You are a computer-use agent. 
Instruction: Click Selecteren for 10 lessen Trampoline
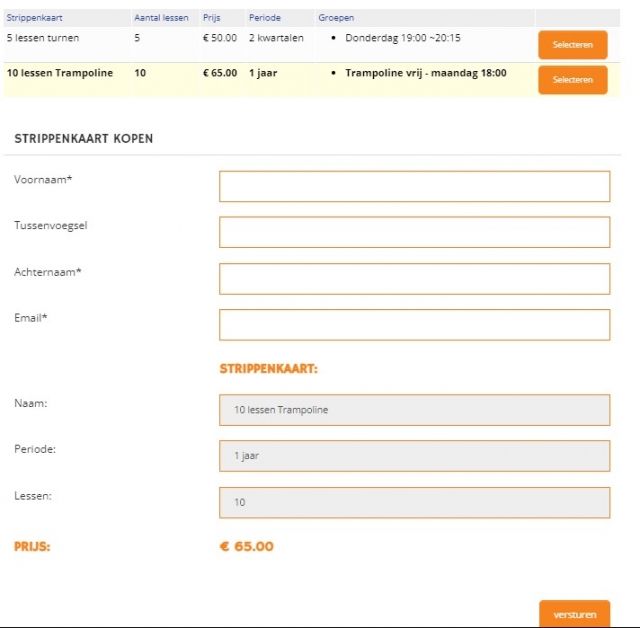click(572, 80)
